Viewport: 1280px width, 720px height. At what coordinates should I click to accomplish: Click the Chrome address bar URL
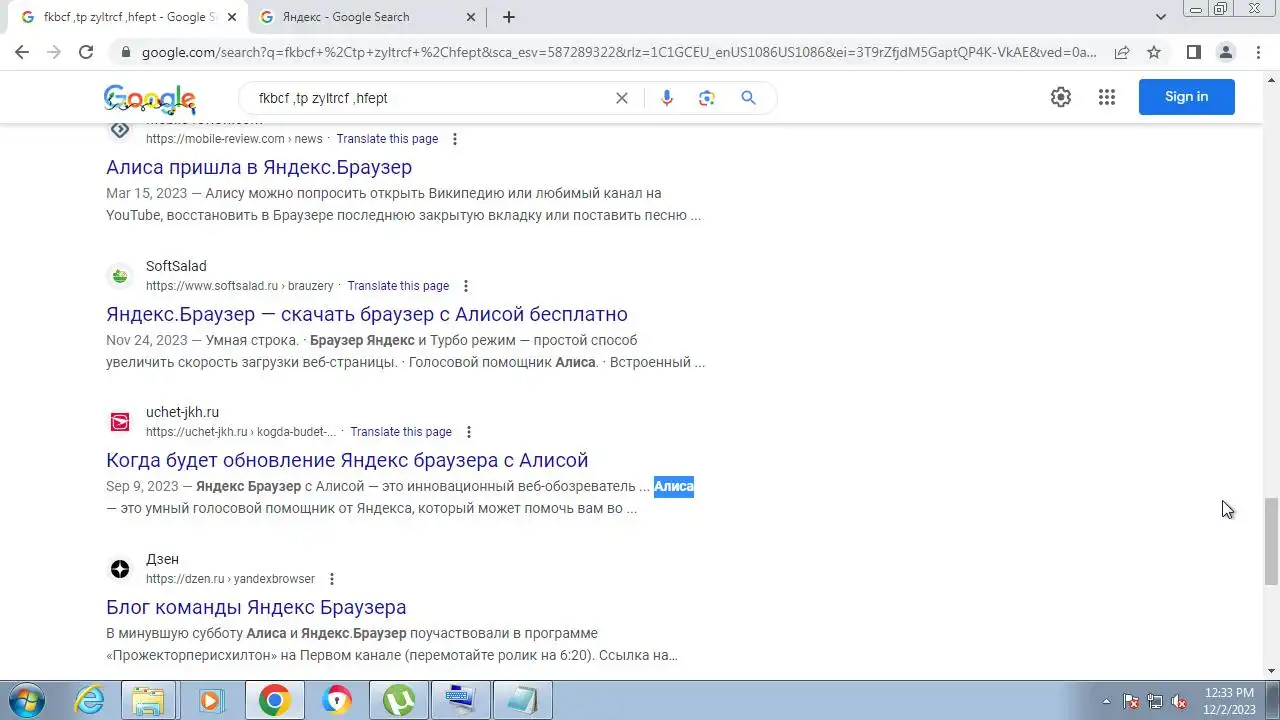pos(619,52)
